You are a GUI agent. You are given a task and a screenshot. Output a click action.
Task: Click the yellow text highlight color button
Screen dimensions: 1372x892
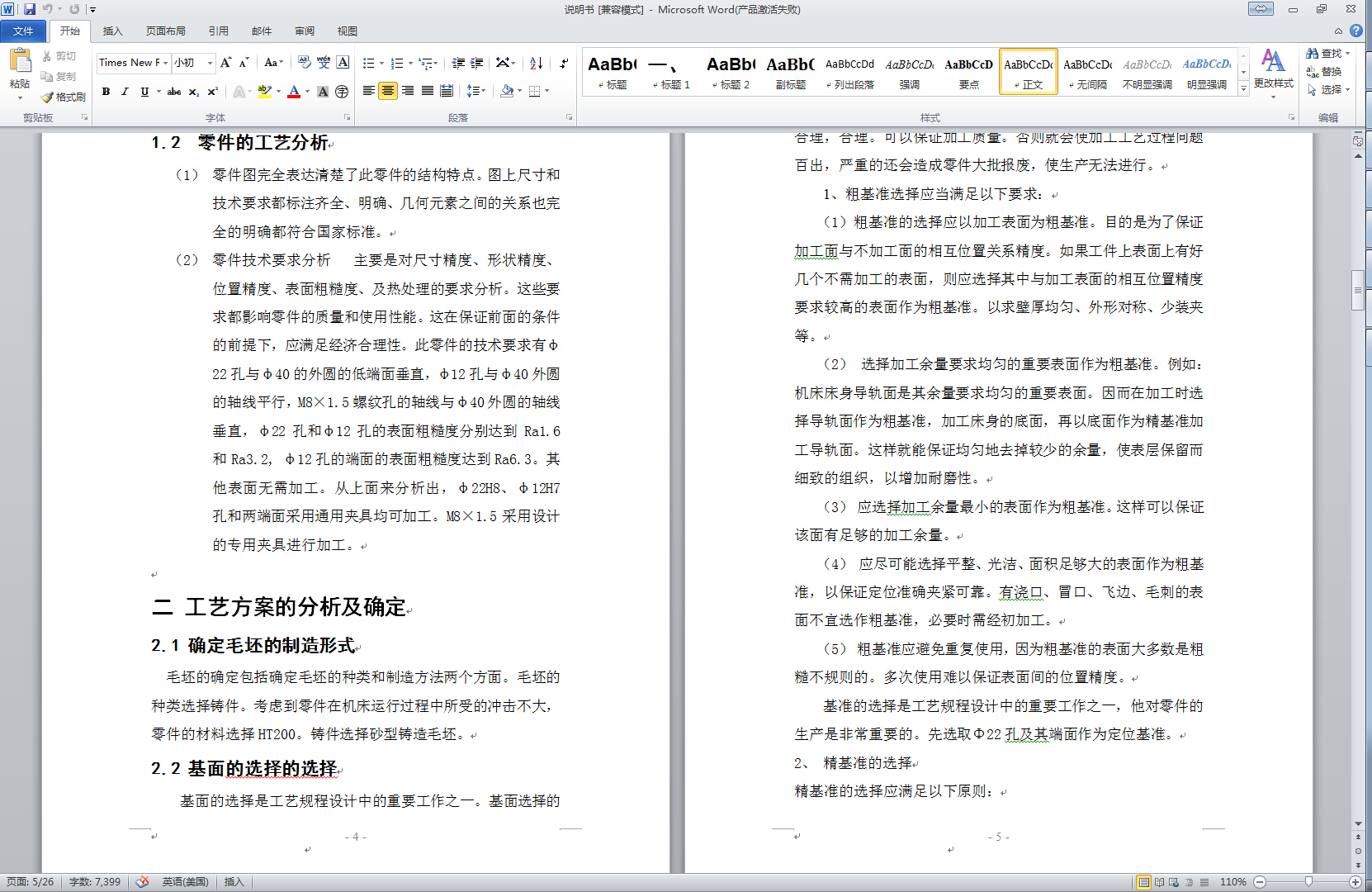(264, 92)
